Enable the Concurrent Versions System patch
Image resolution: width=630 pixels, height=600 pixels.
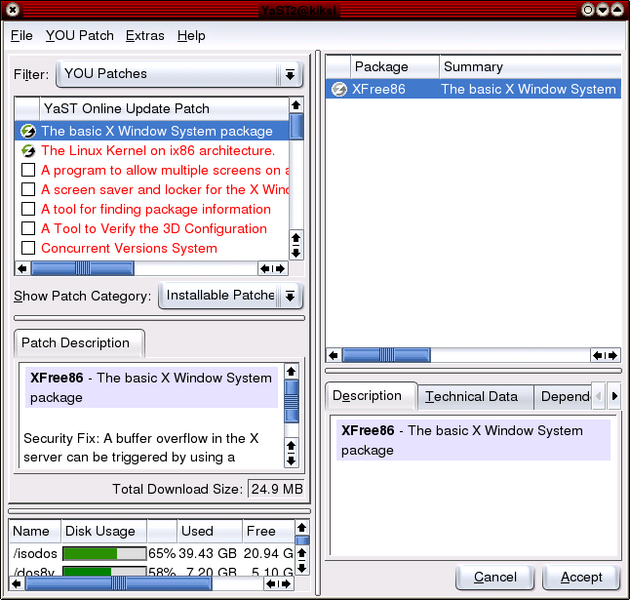coord(28,248)
